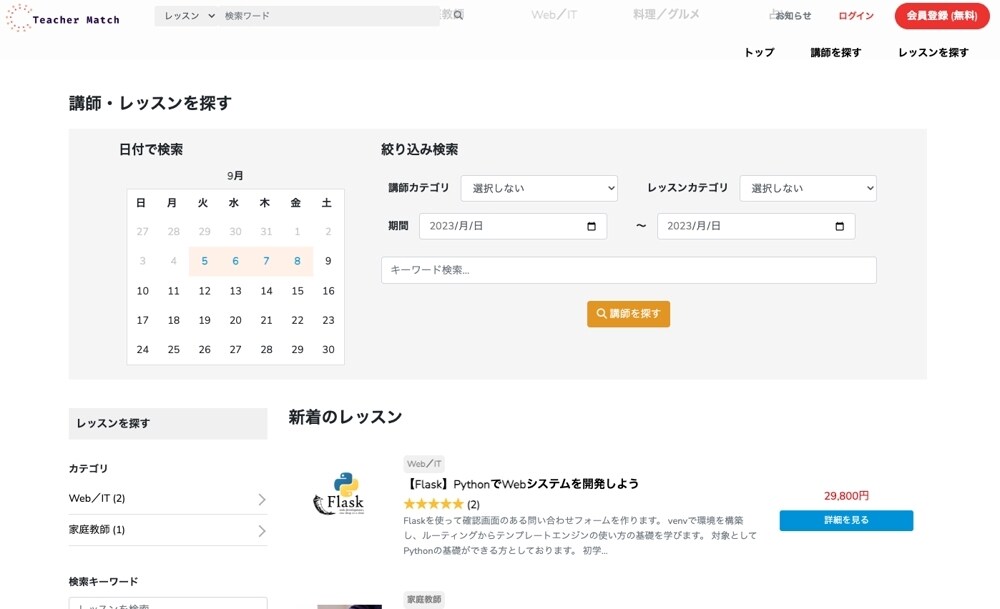
Task: Select September 9 on the calendar
Action: (328, 261)
